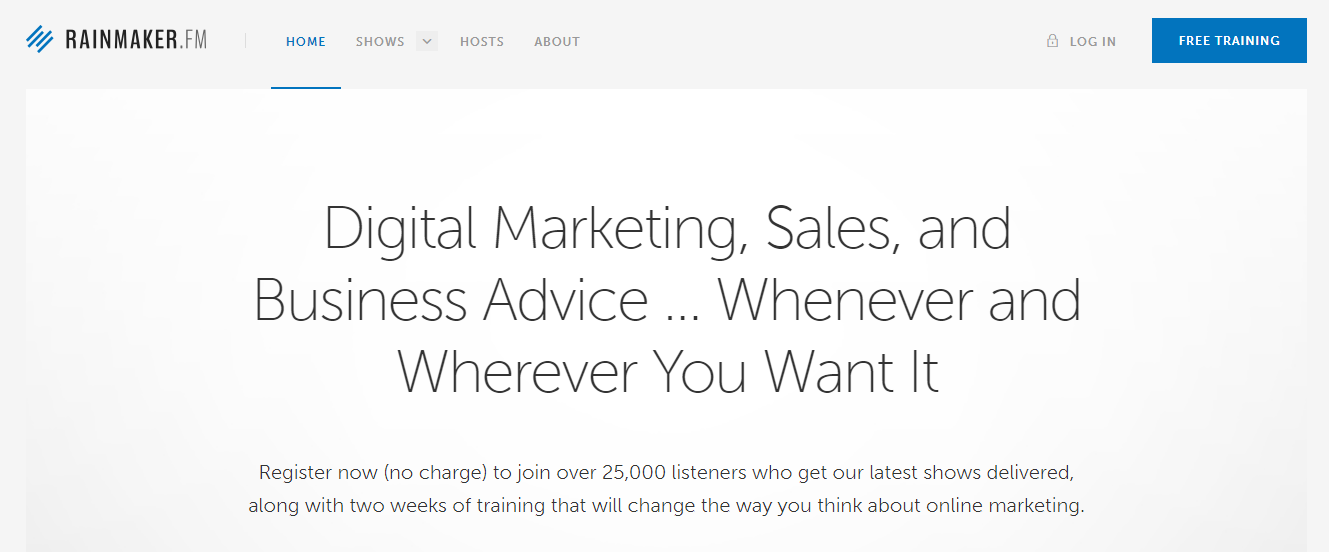Image resolution: width=1329 pixels, height=552 pixels.
Task: Click the blue underline beneath HOME
Action: (x=306, y=88)
